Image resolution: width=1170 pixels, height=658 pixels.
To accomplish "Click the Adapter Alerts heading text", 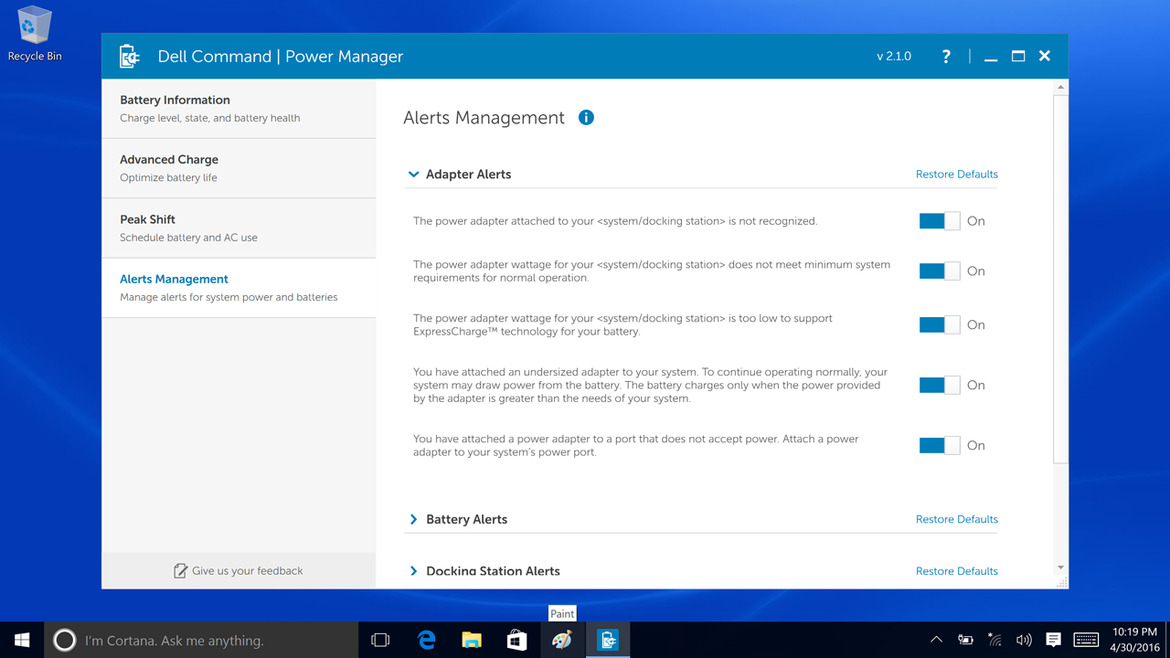I will click(469, 174).
